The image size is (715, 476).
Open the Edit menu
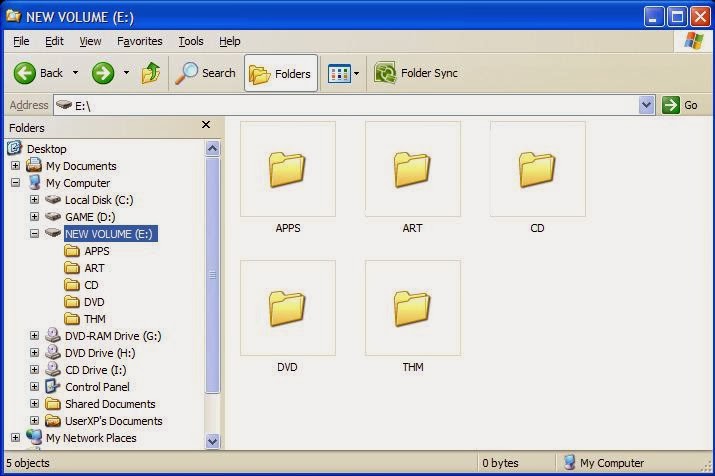[54, 41]
